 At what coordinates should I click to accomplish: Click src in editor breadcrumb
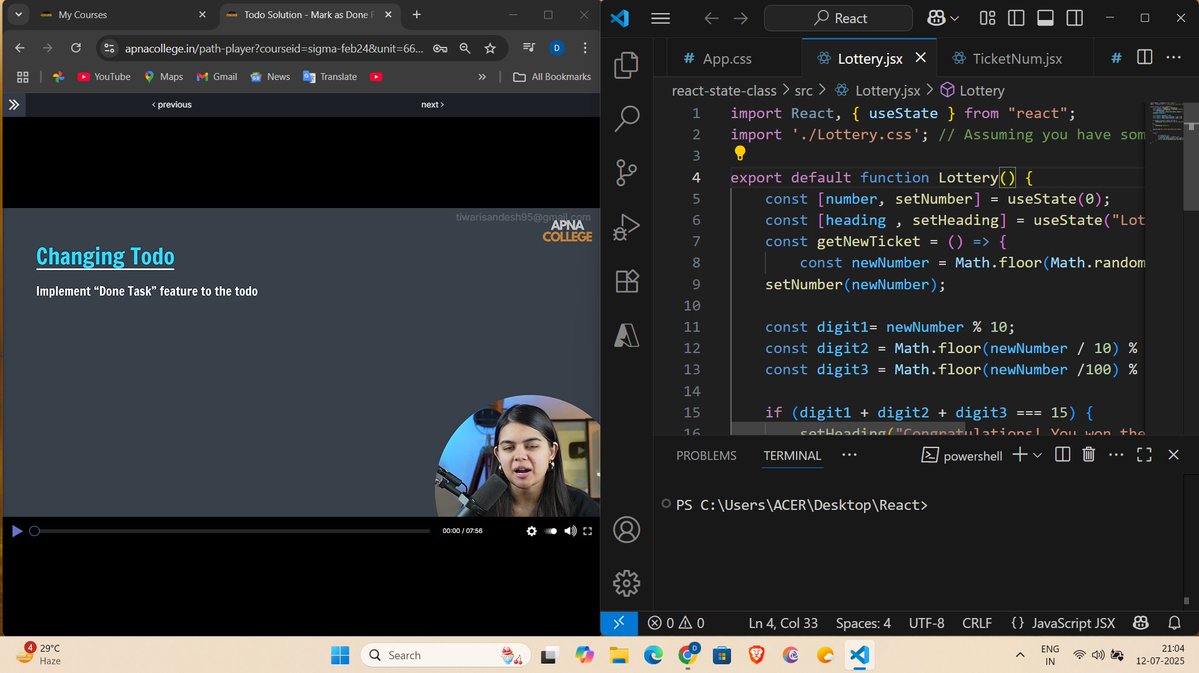click(804, 90)
